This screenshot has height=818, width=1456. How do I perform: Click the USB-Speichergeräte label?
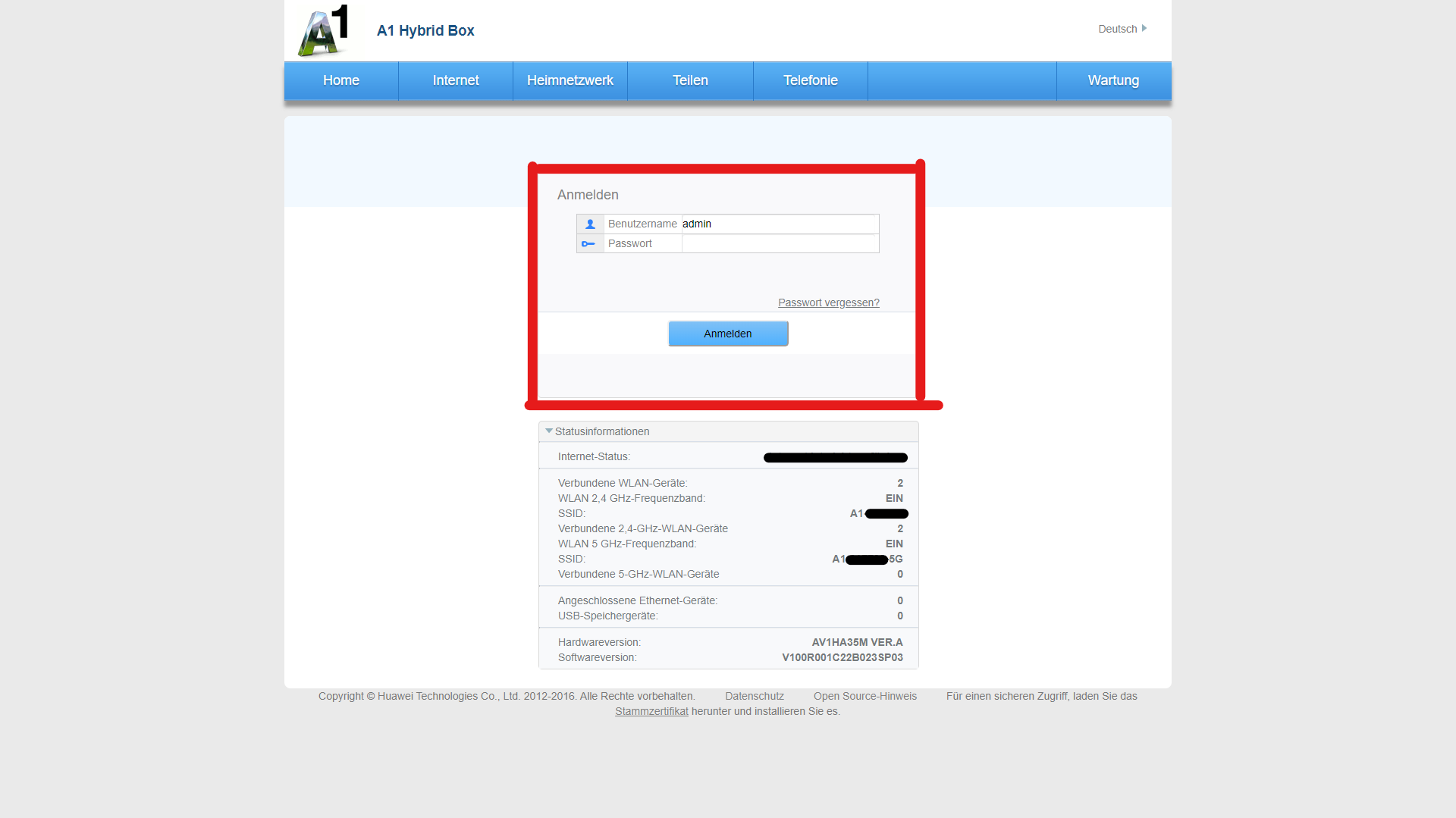pyautogui.click(x=608, y=616)
